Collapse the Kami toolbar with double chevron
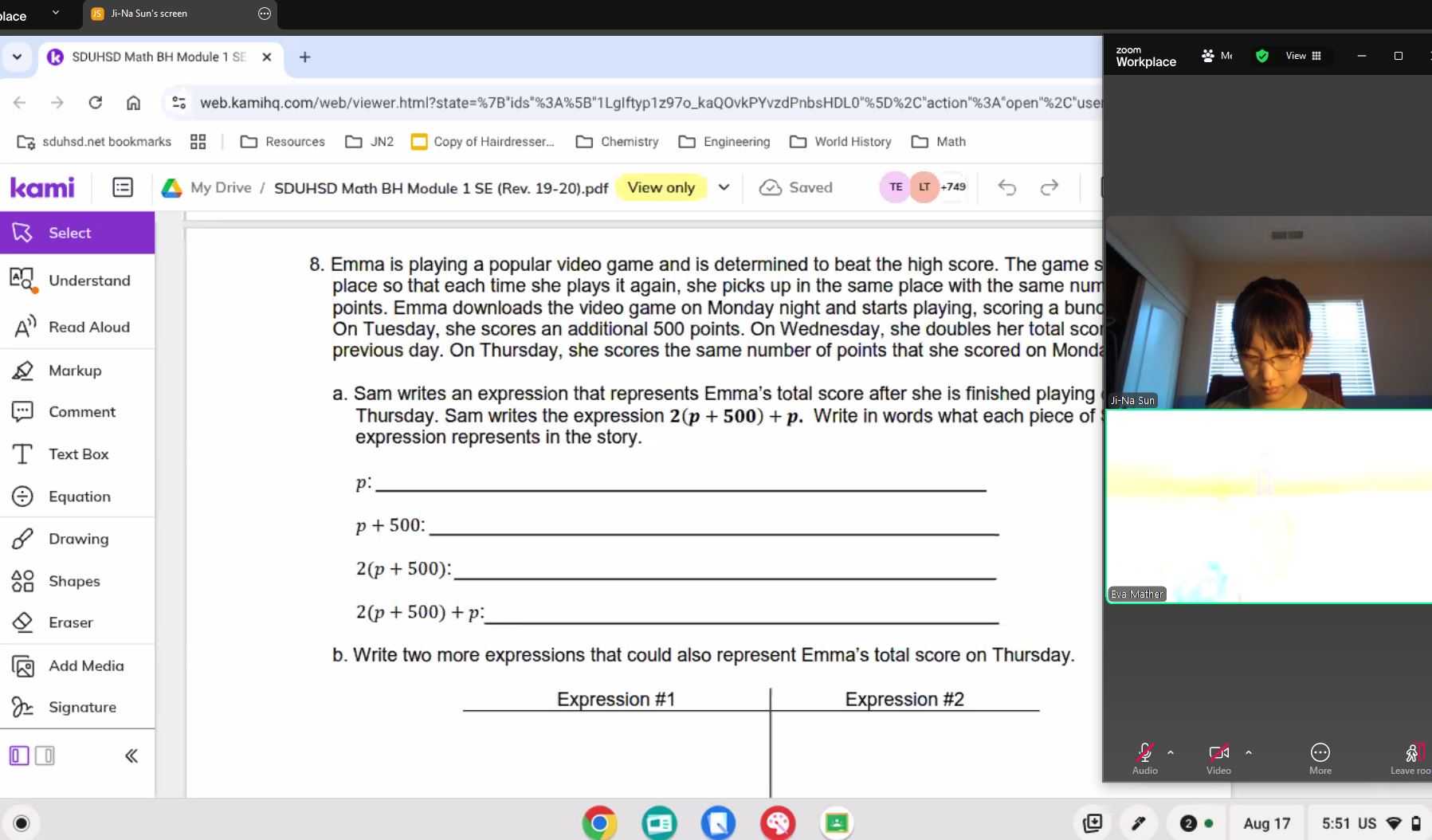 click(x=131, y=756)
